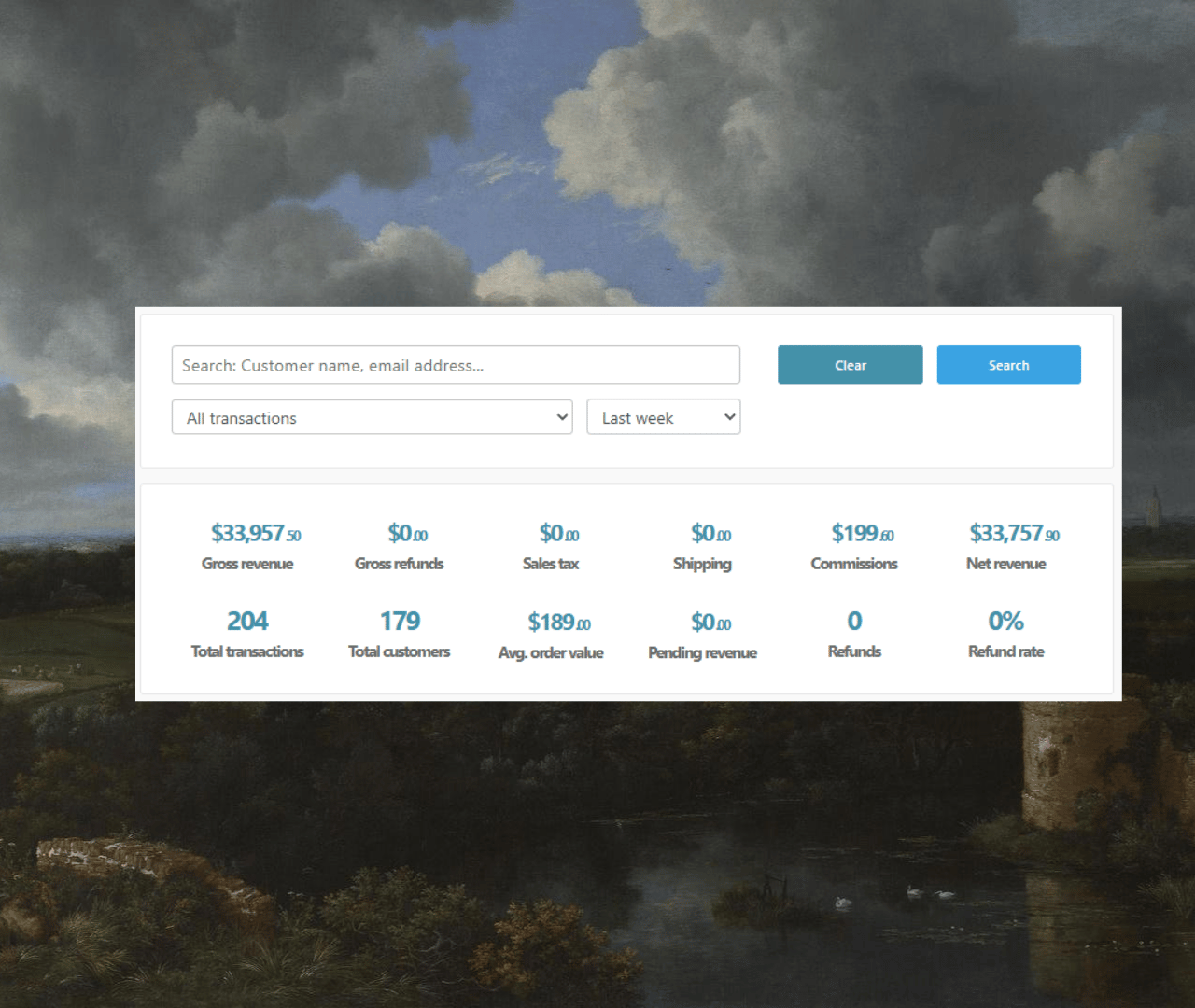Screen dimensions: 1195x1008
Task: Click the Refund rate label
Action: coord(1006,651)
